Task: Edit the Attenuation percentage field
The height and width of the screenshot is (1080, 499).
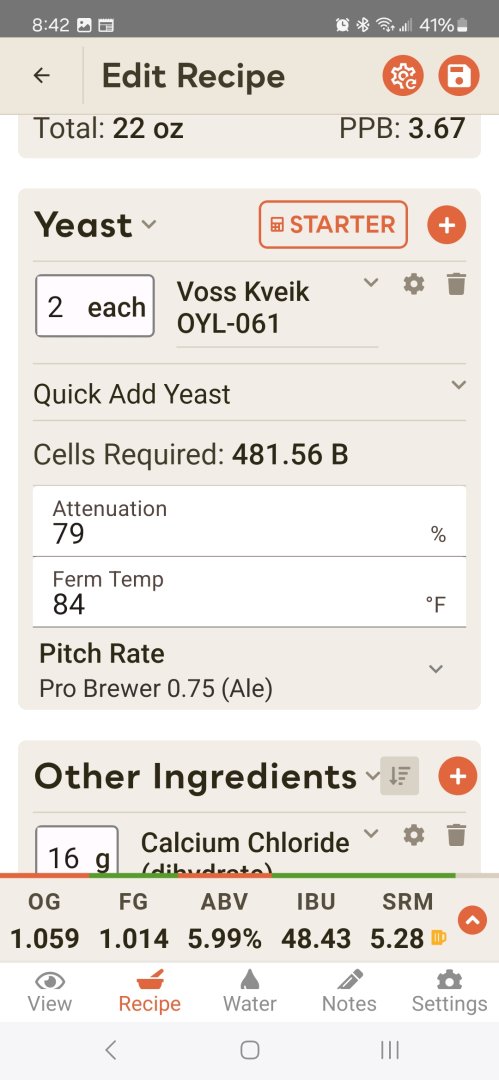Action: (x=250, y=521)
